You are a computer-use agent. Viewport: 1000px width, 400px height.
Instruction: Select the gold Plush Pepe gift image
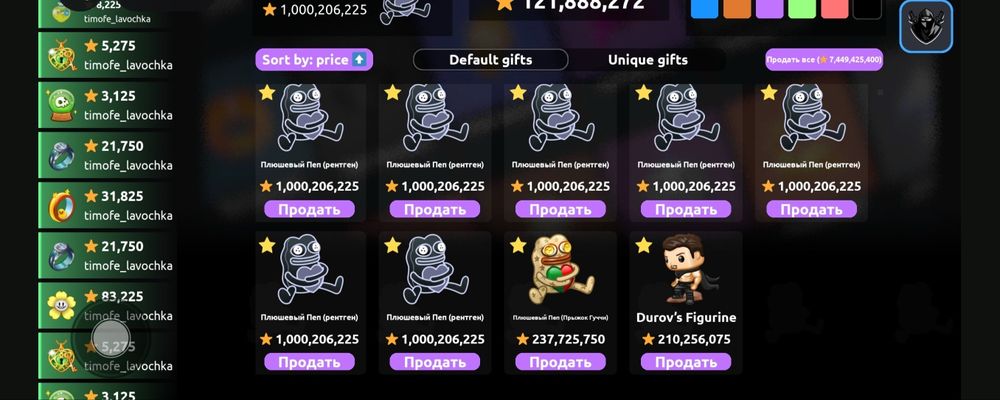click(x=561, y=270)
